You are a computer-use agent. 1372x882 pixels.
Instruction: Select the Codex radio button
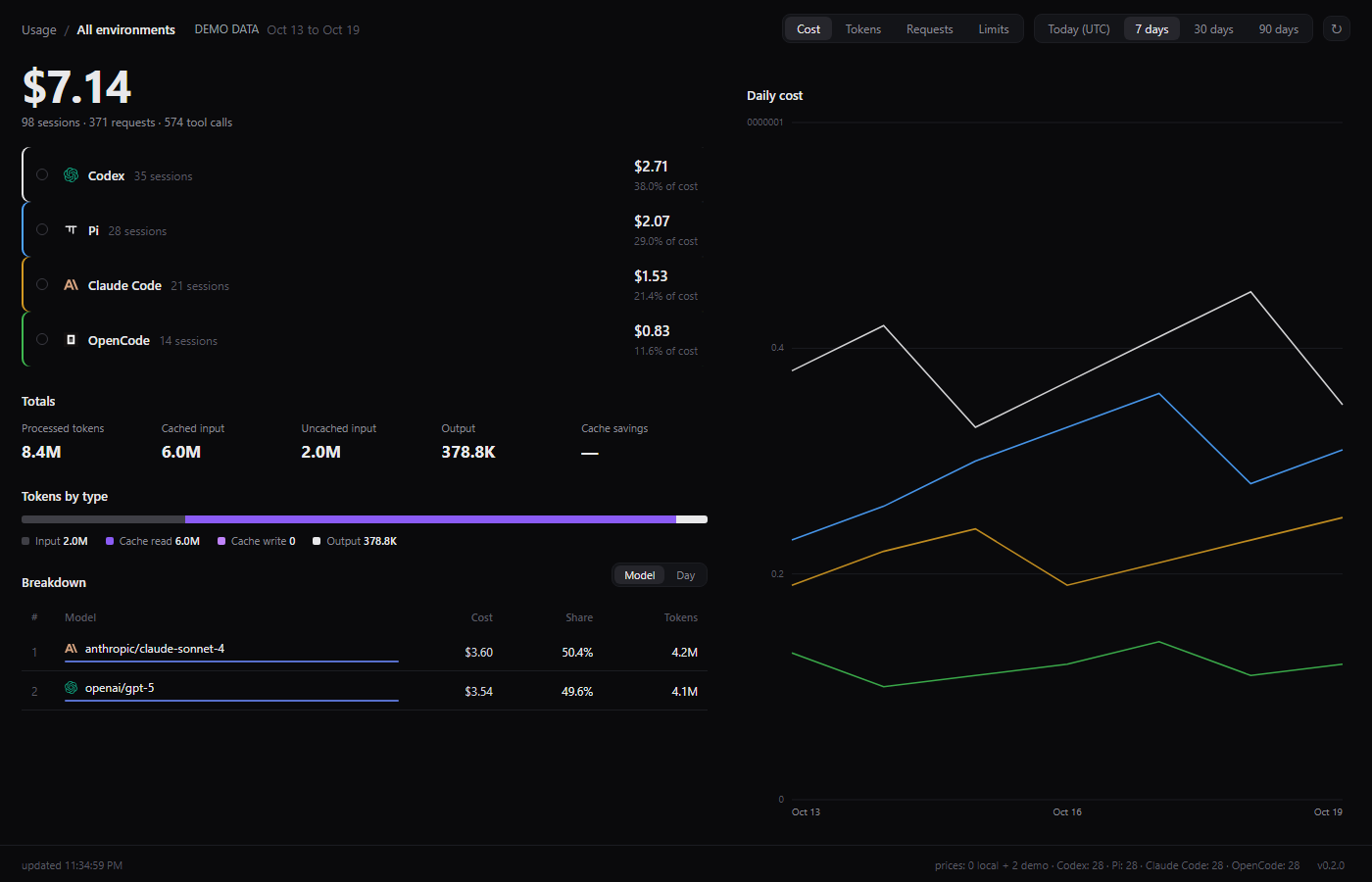click(x=42, y=175)
